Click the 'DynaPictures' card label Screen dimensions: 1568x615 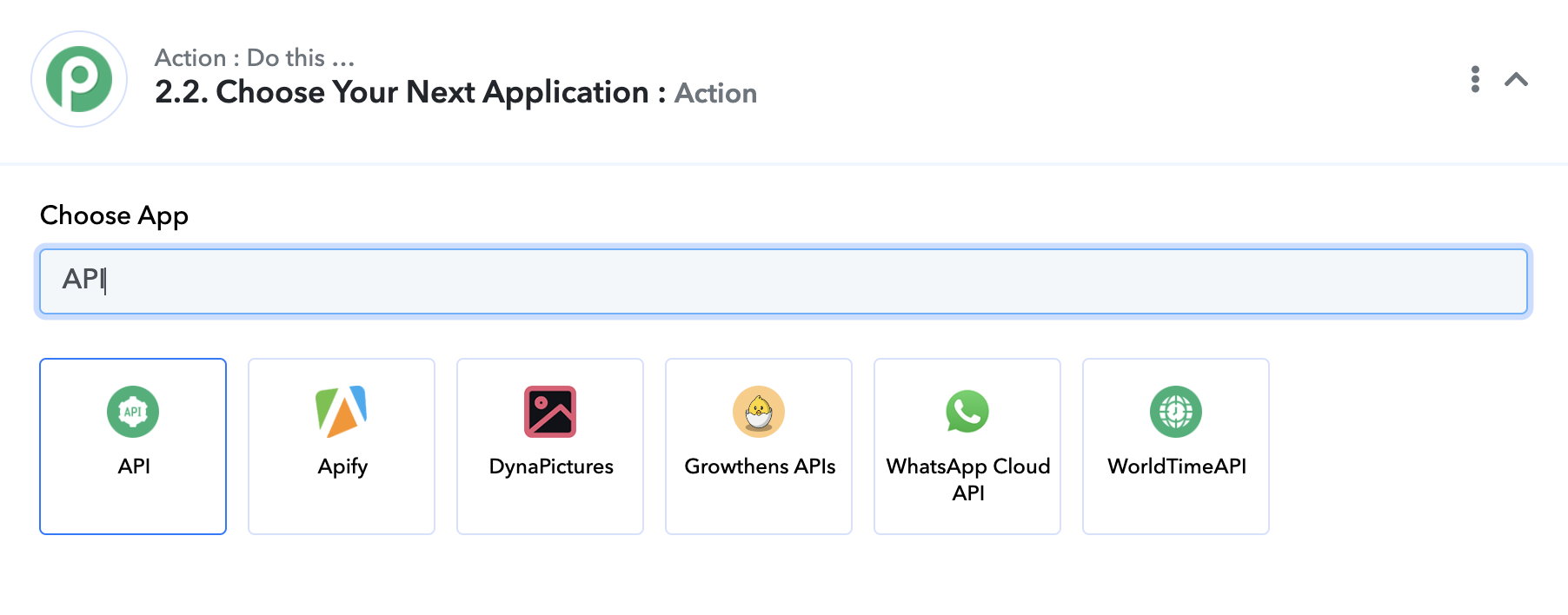tap(551, 466)
